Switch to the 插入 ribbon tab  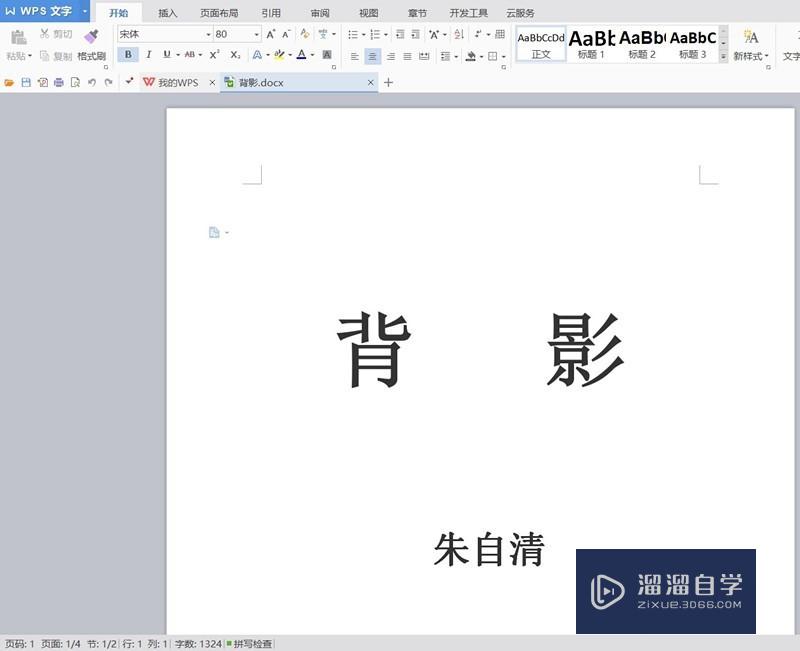click(165, 13)
